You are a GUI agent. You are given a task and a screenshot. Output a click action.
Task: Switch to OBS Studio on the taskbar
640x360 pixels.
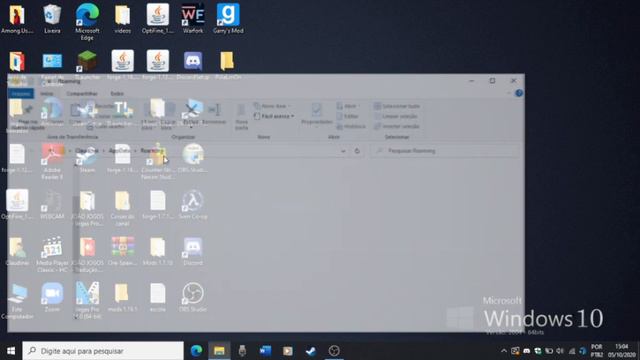[x=334, y=351]
